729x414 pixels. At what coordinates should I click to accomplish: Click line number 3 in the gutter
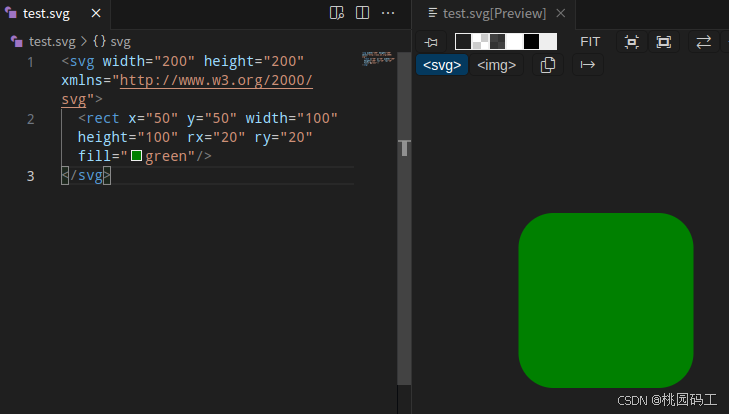click(x=30, y=176)
